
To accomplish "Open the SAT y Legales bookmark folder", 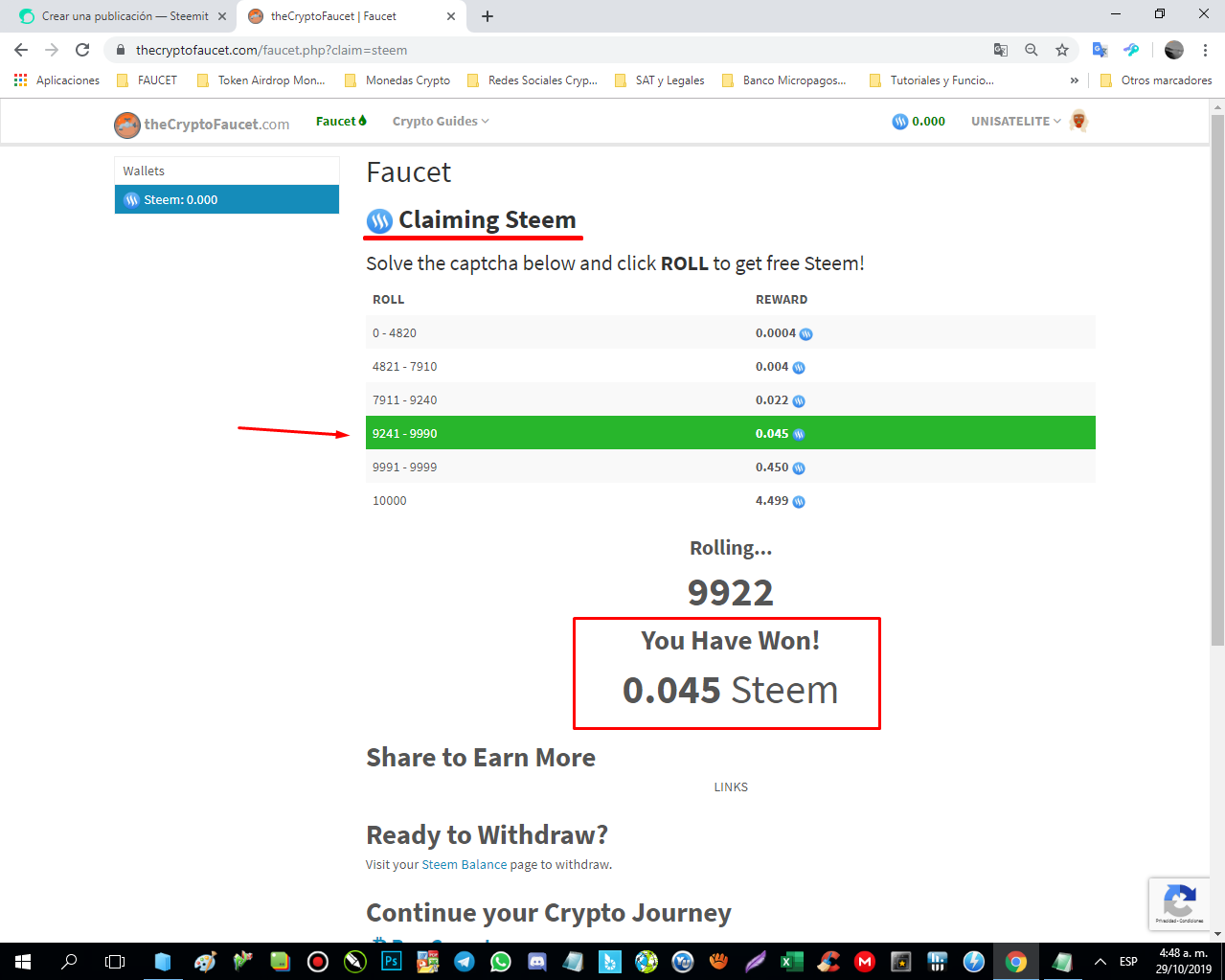I will [x=659, y=80].
